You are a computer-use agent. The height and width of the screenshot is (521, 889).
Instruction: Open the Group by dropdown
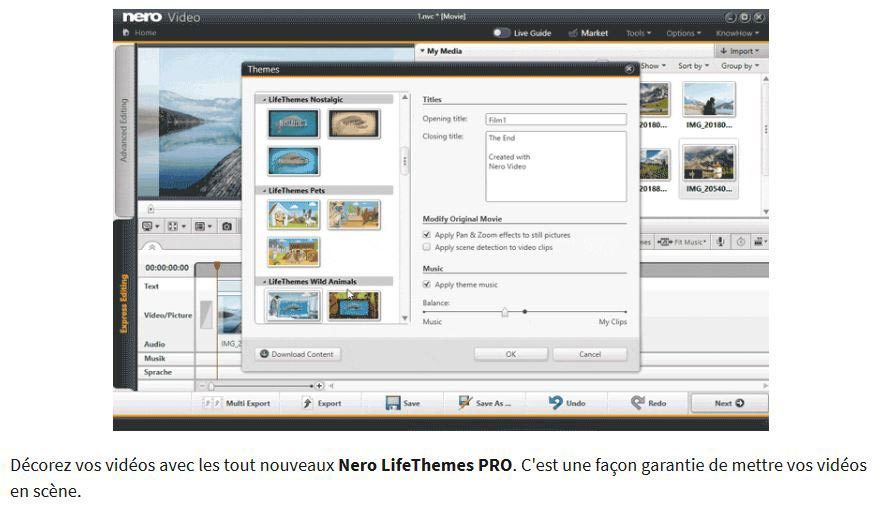pyautogui.click(x=740, y=66)
